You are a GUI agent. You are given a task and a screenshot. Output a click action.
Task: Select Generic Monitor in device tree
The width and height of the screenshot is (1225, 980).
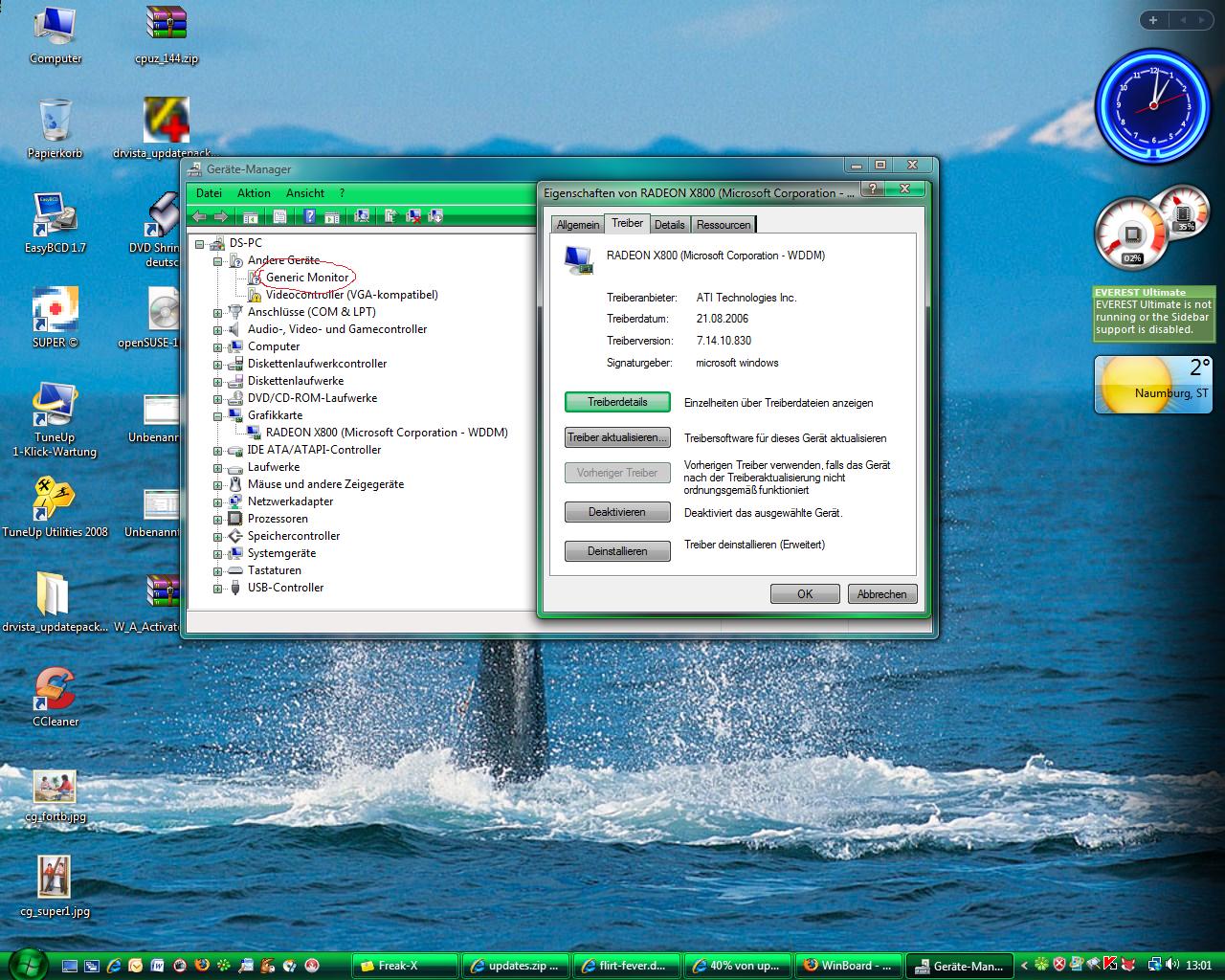(x=307, y=278)
